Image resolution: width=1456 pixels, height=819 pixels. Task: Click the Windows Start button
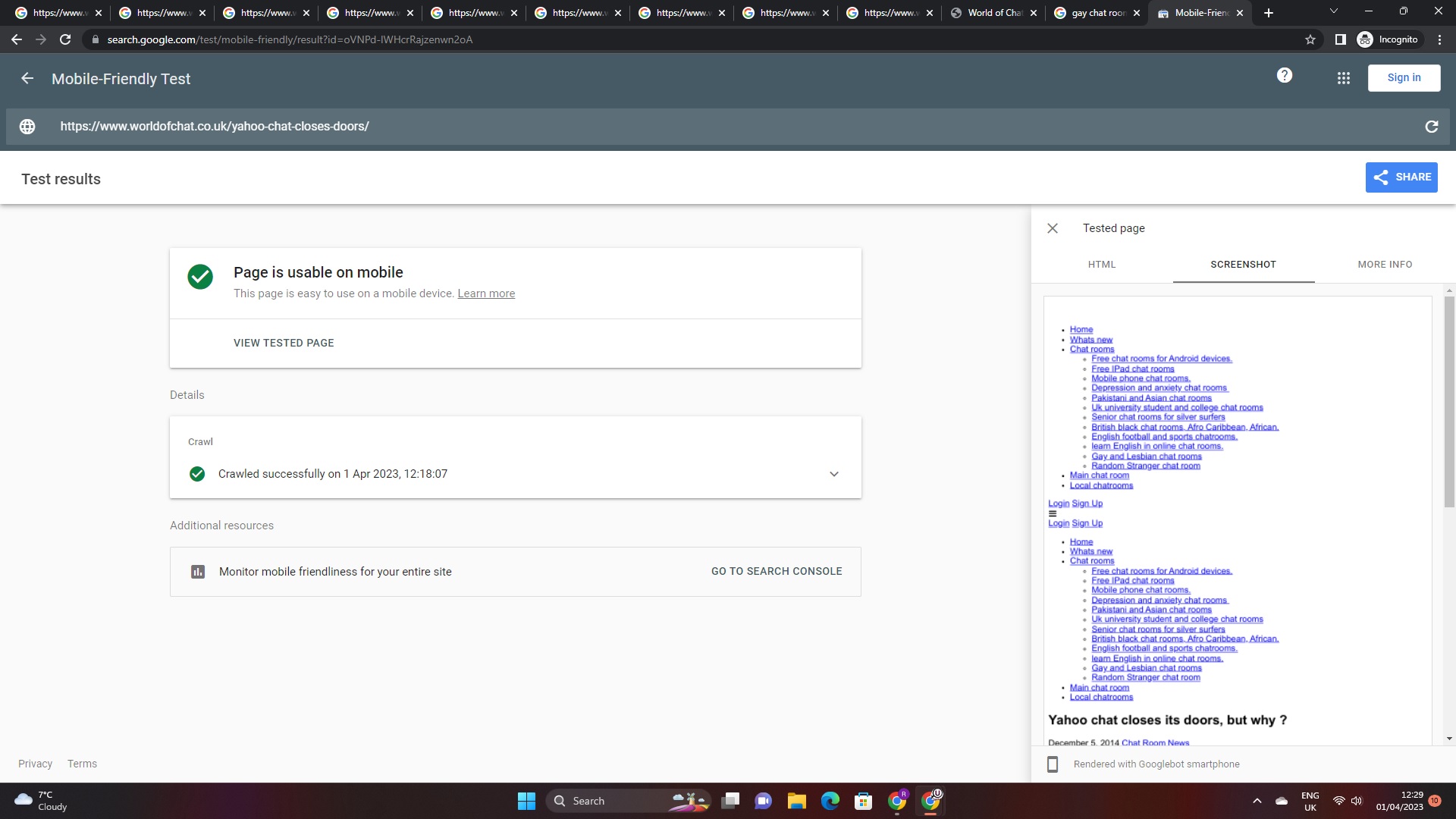[526, 801]
